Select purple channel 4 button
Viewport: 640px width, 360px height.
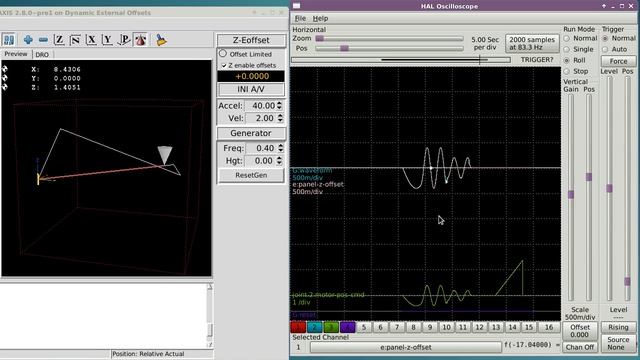347,327
